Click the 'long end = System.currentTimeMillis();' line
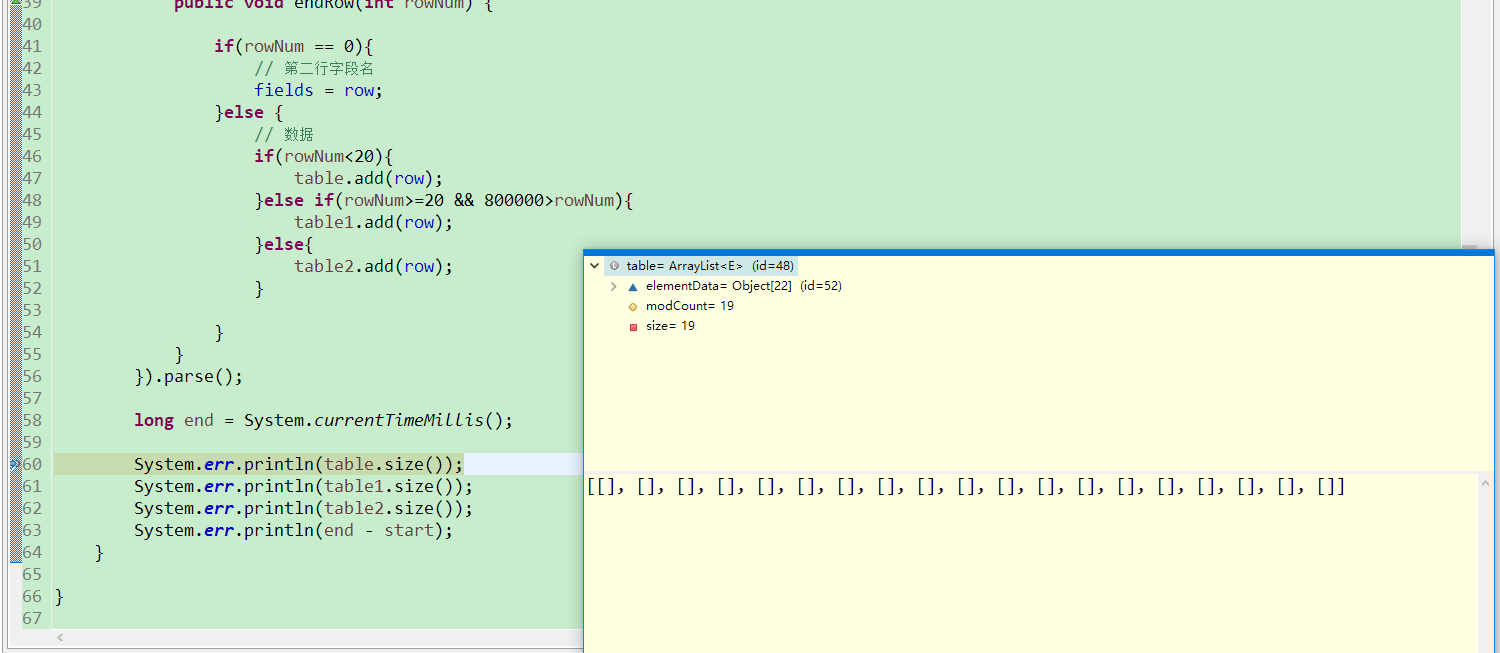 pos(323,420)
